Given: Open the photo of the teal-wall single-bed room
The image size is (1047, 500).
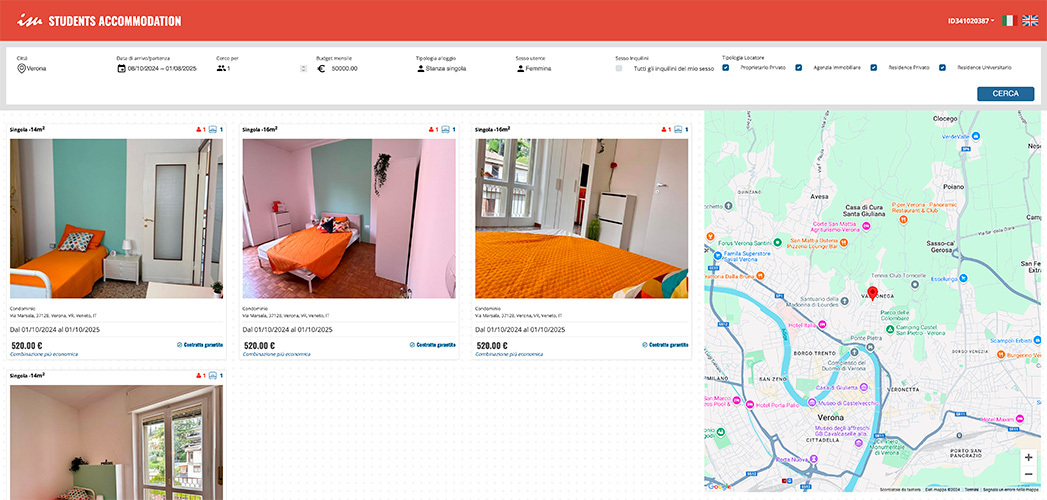Looking at the screenshot, I should coord(116,218).
